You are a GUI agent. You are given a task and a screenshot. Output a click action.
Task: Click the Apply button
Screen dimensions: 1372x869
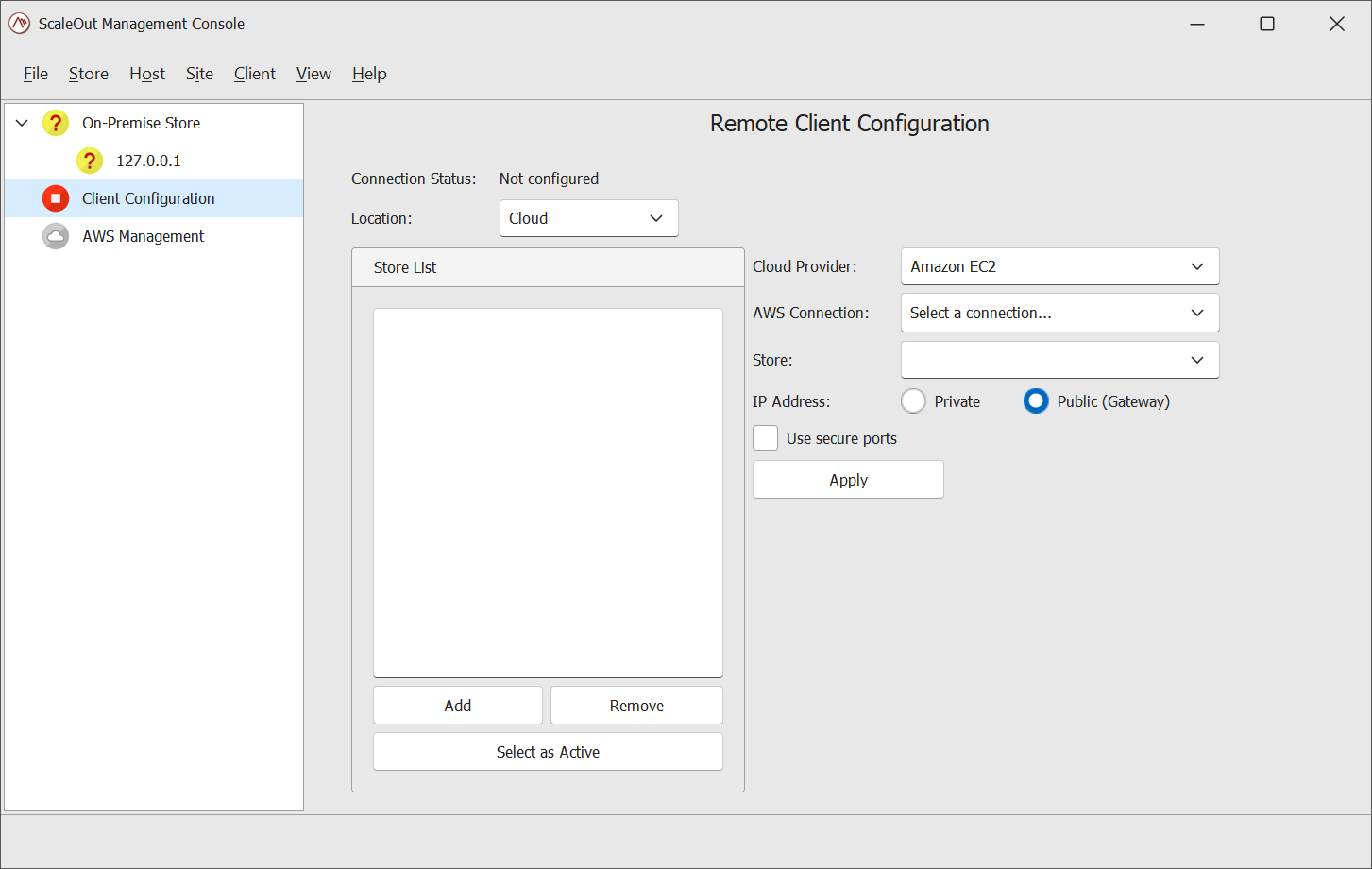click(848, 480)
